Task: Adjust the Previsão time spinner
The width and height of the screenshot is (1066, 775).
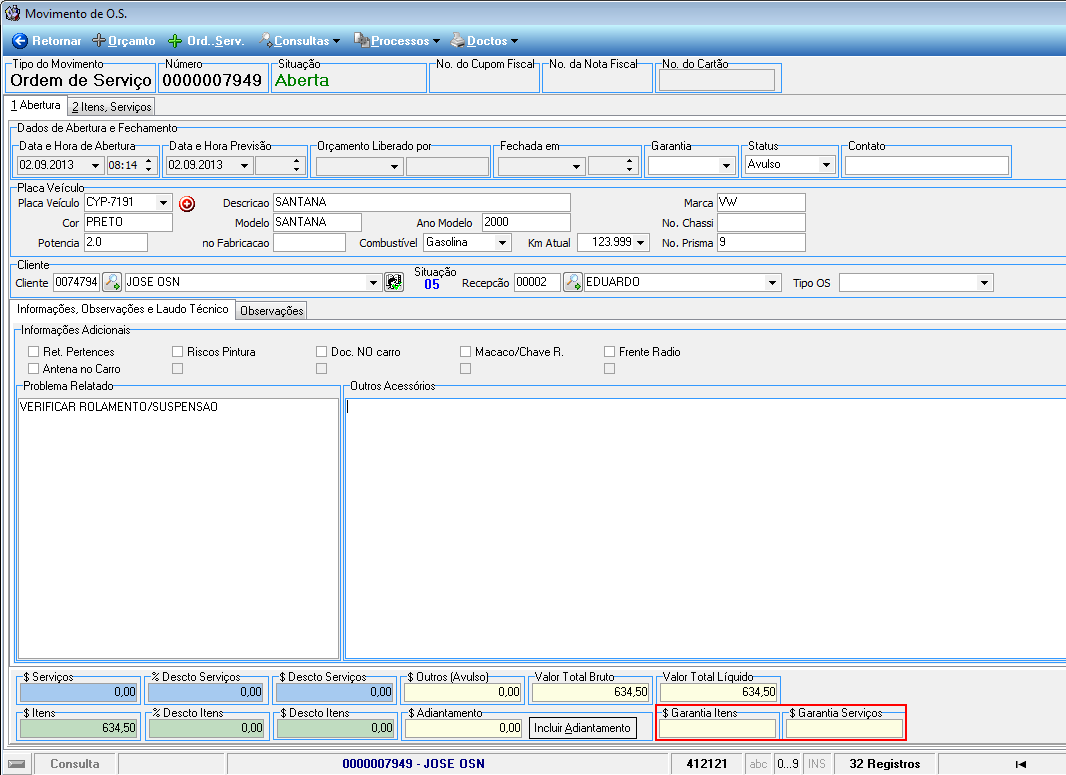Action: point(296,165)
